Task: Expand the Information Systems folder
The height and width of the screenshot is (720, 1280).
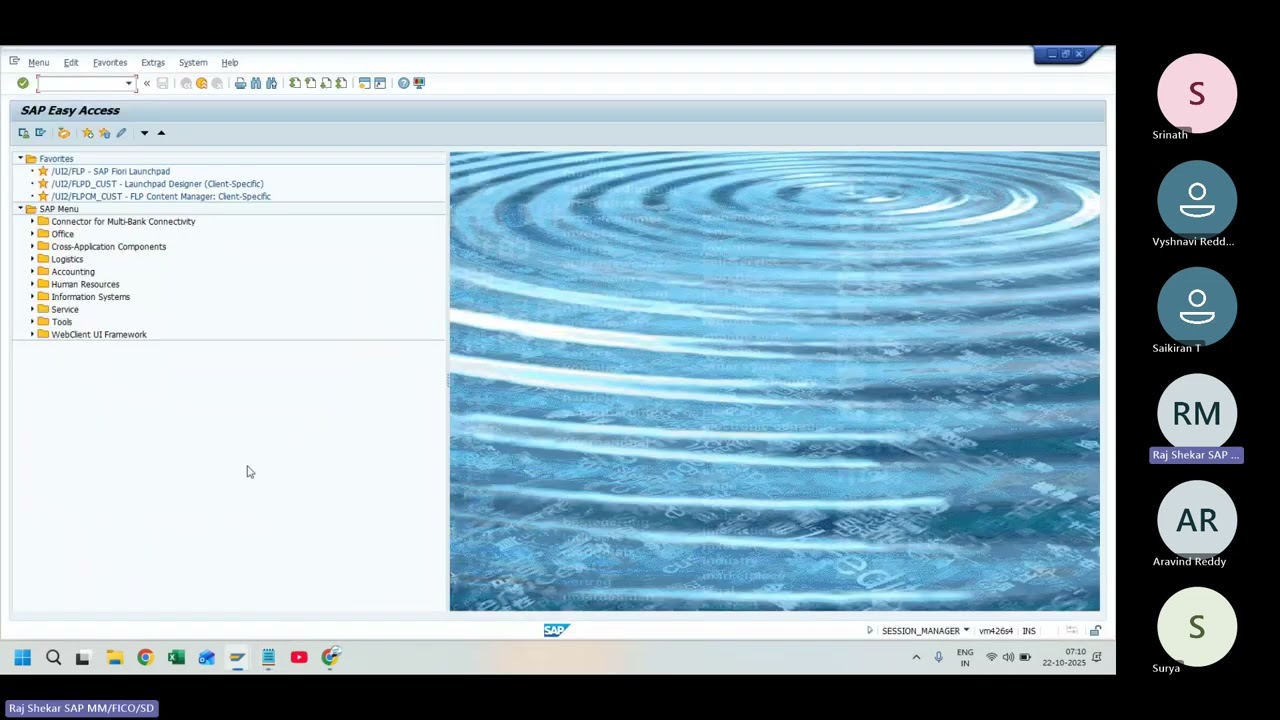Action: pos(32,297)
